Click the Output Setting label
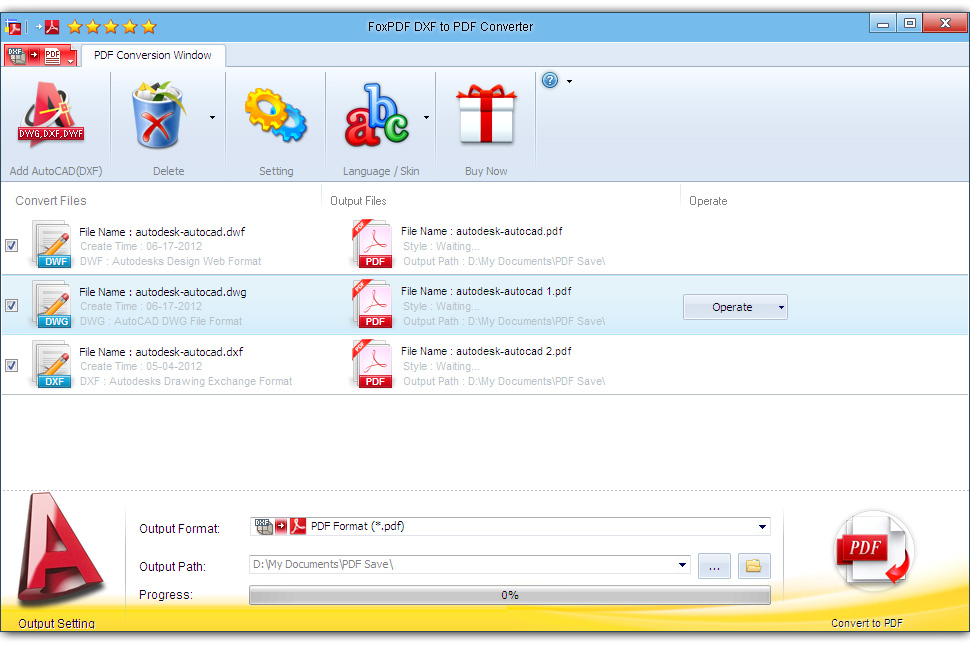Image resolution: width=970 pixels, height=645 pixels. 56,623
